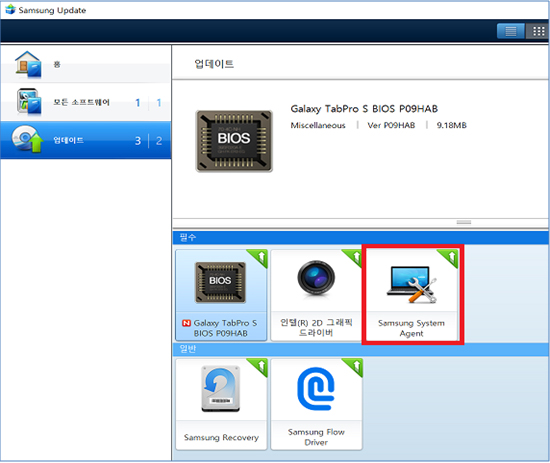Click the All Software icon in sidebar
The height and width of the screenshot is (463, 550).
[29, 102]
